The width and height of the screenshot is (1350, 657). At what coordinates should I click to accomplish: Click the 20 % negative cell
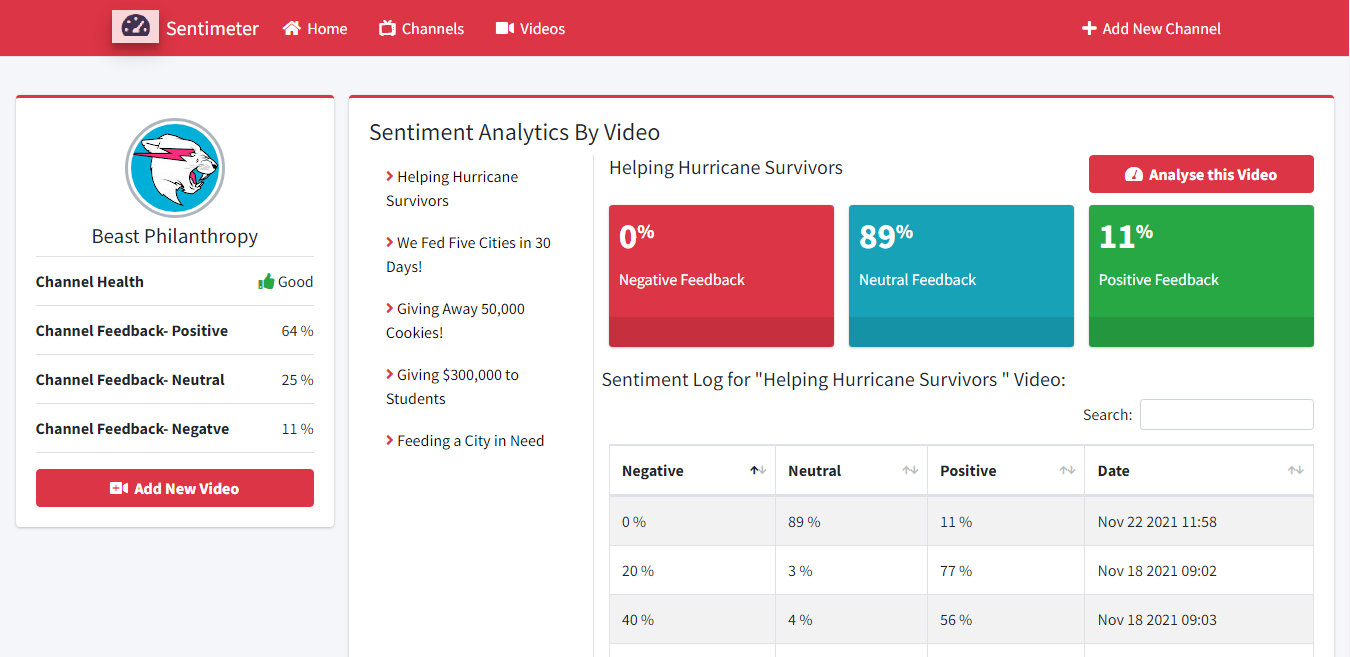tap(692, 571)
